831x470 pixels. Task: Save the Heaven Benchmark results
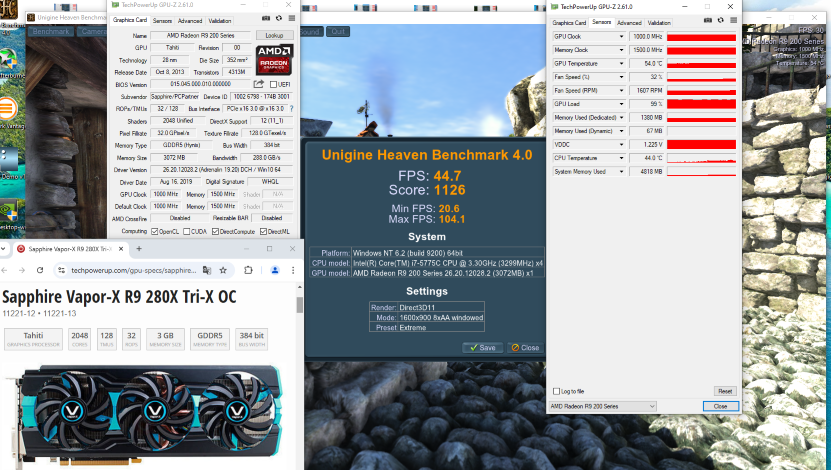pyautogui.click(x=482, y=348)
